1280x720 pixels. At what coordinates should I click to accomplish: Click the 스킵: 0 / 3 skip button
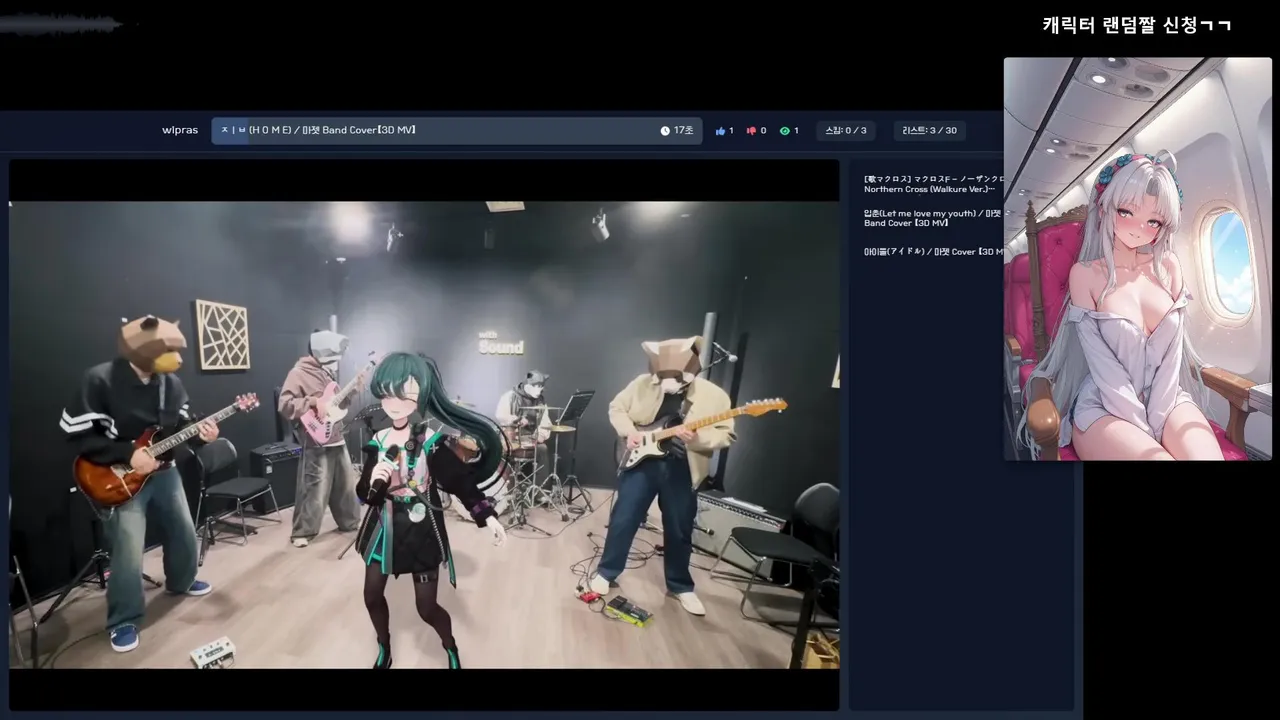845,131
